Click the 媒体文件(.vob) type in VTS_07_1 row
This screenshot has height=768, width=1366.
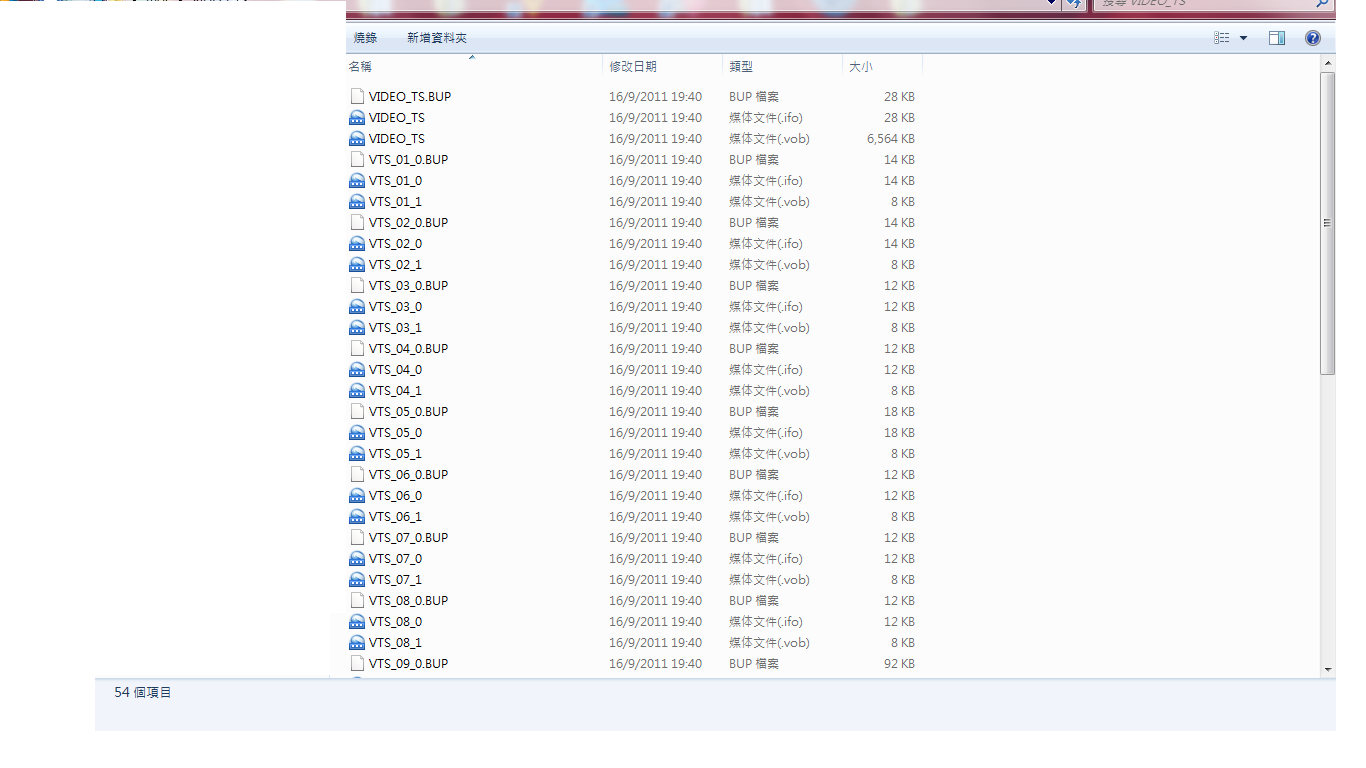pyautogui.click(x=769, y=580)
